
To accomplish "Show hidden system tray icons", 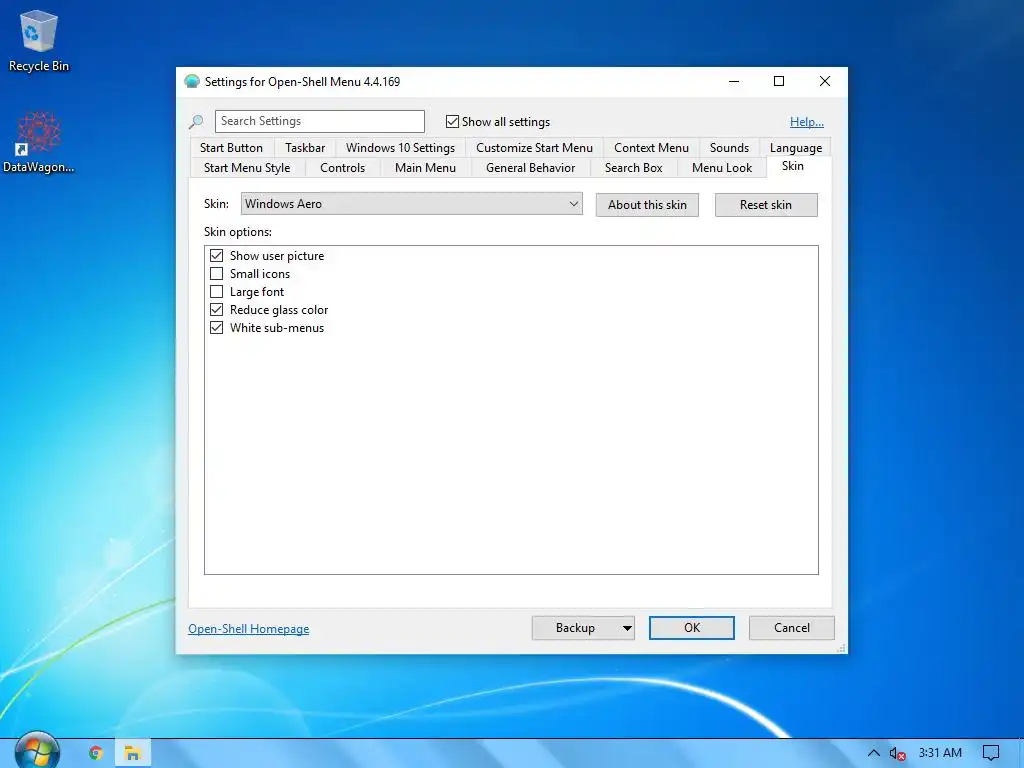I will pyautogui.click(x=873, y=753).
